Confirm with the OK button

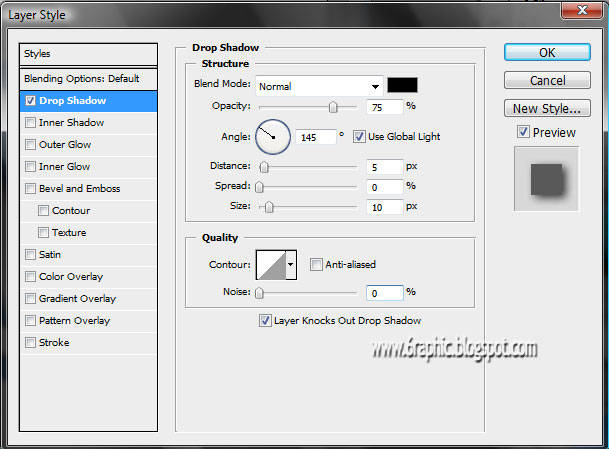tap(547, 52)
